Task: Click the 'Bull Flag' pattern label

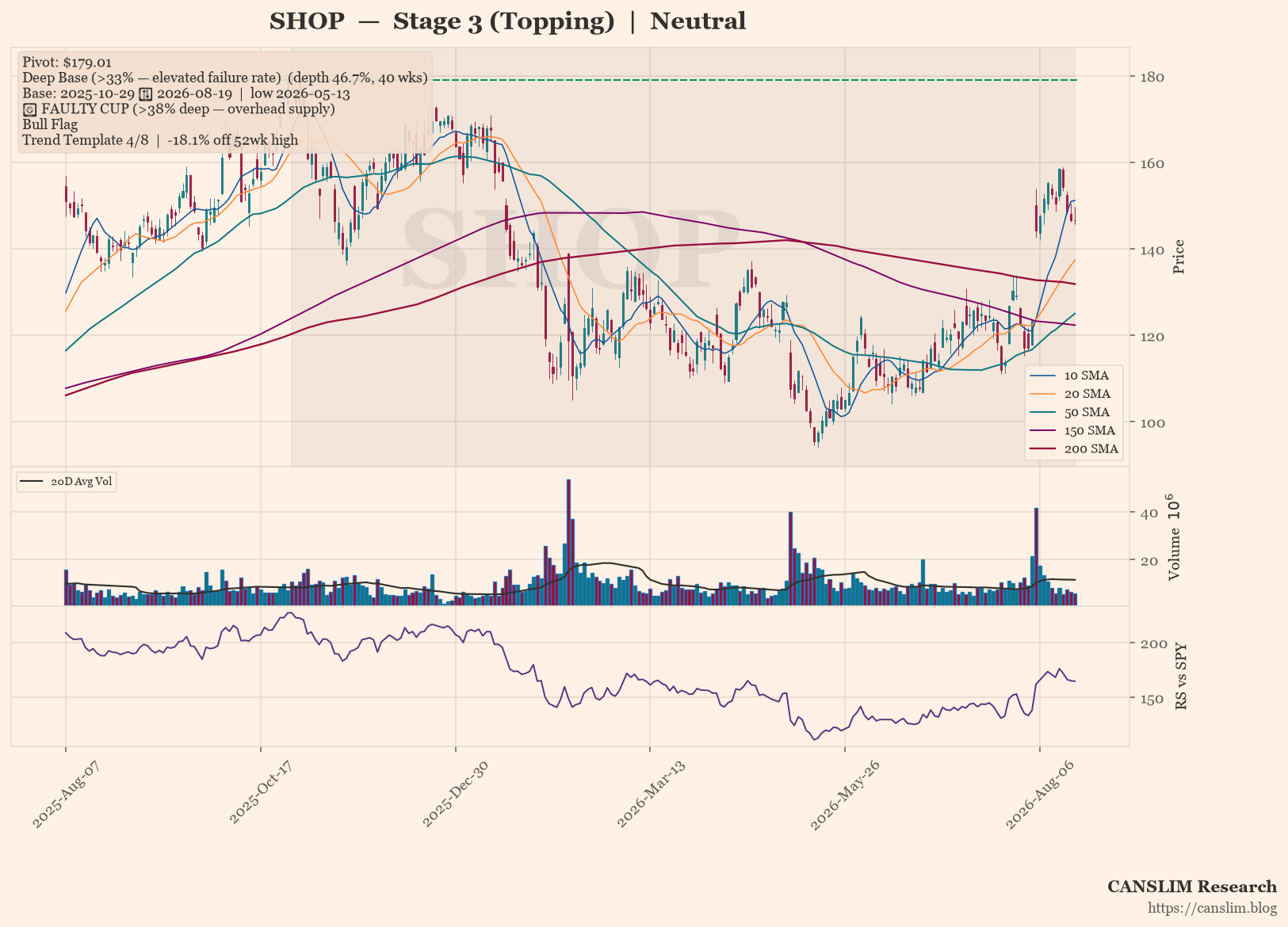Action: 50,124
